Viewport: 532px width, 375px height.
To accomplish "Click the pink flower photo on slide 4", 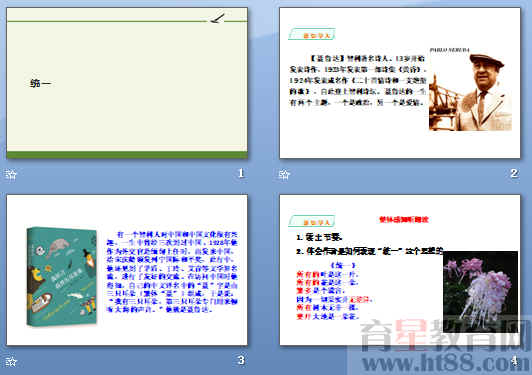I will [480, 292].
